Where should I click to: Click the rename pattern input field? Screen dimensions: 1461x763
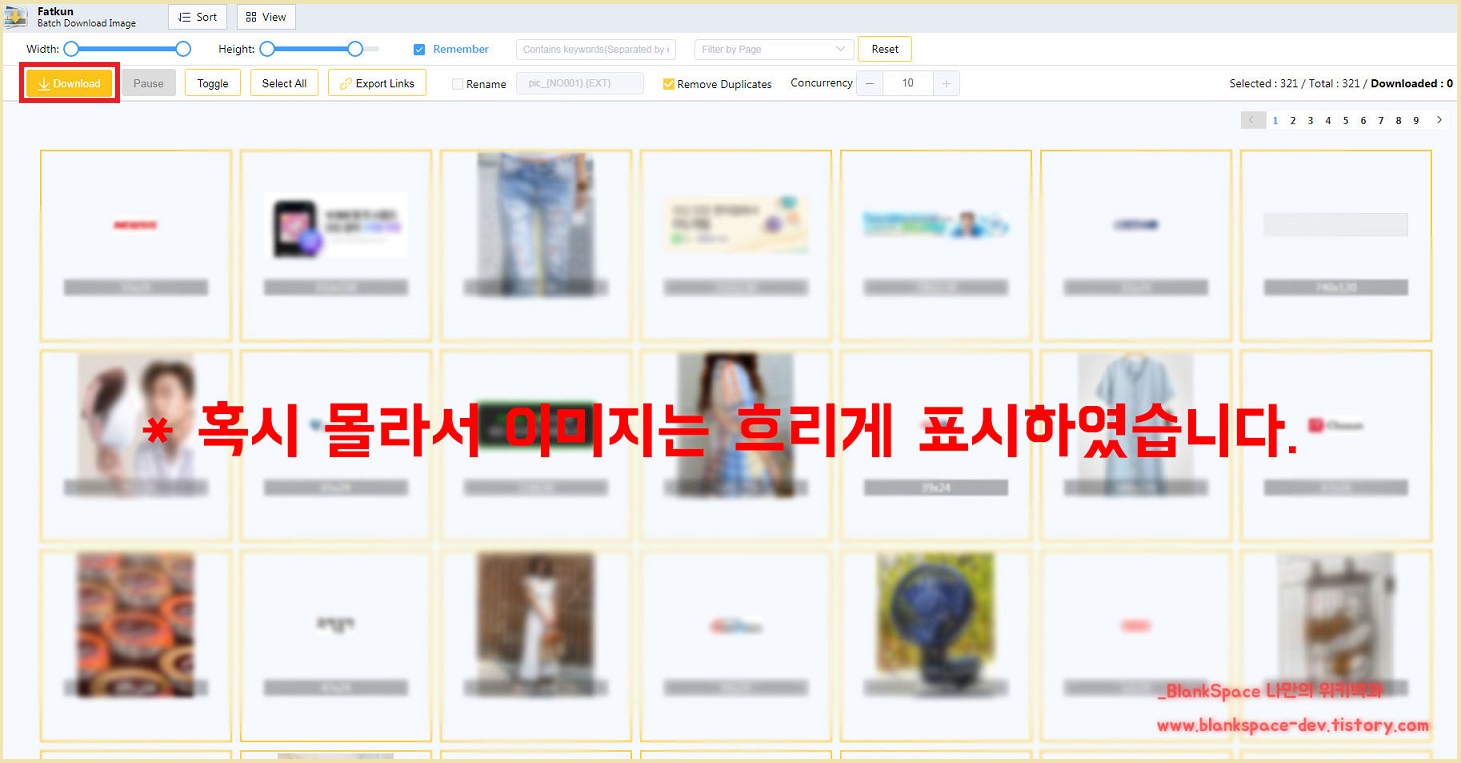580,83
